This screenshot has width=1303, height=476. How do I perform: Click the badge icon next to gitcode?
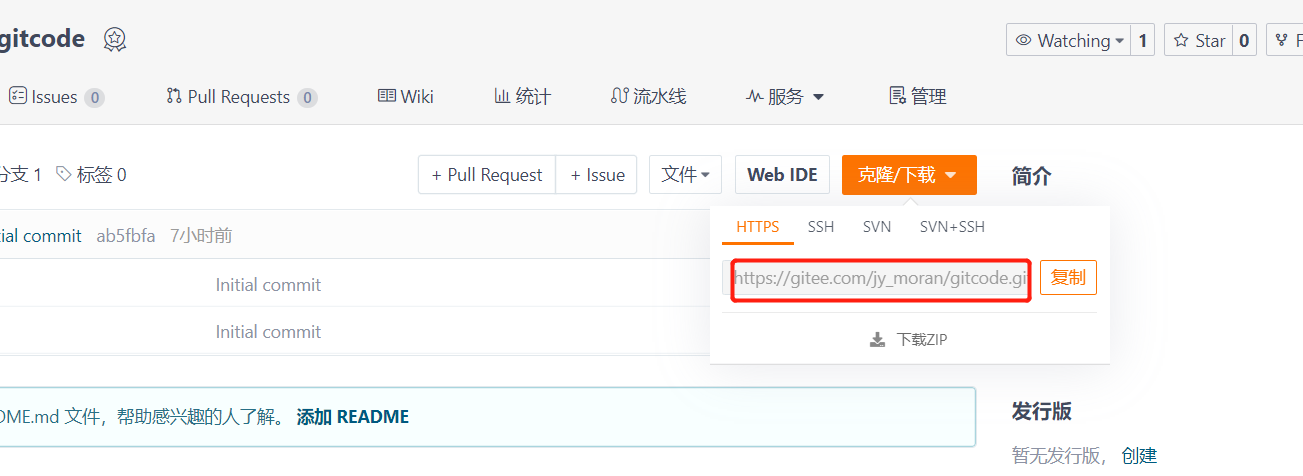[x=115, y=40]
